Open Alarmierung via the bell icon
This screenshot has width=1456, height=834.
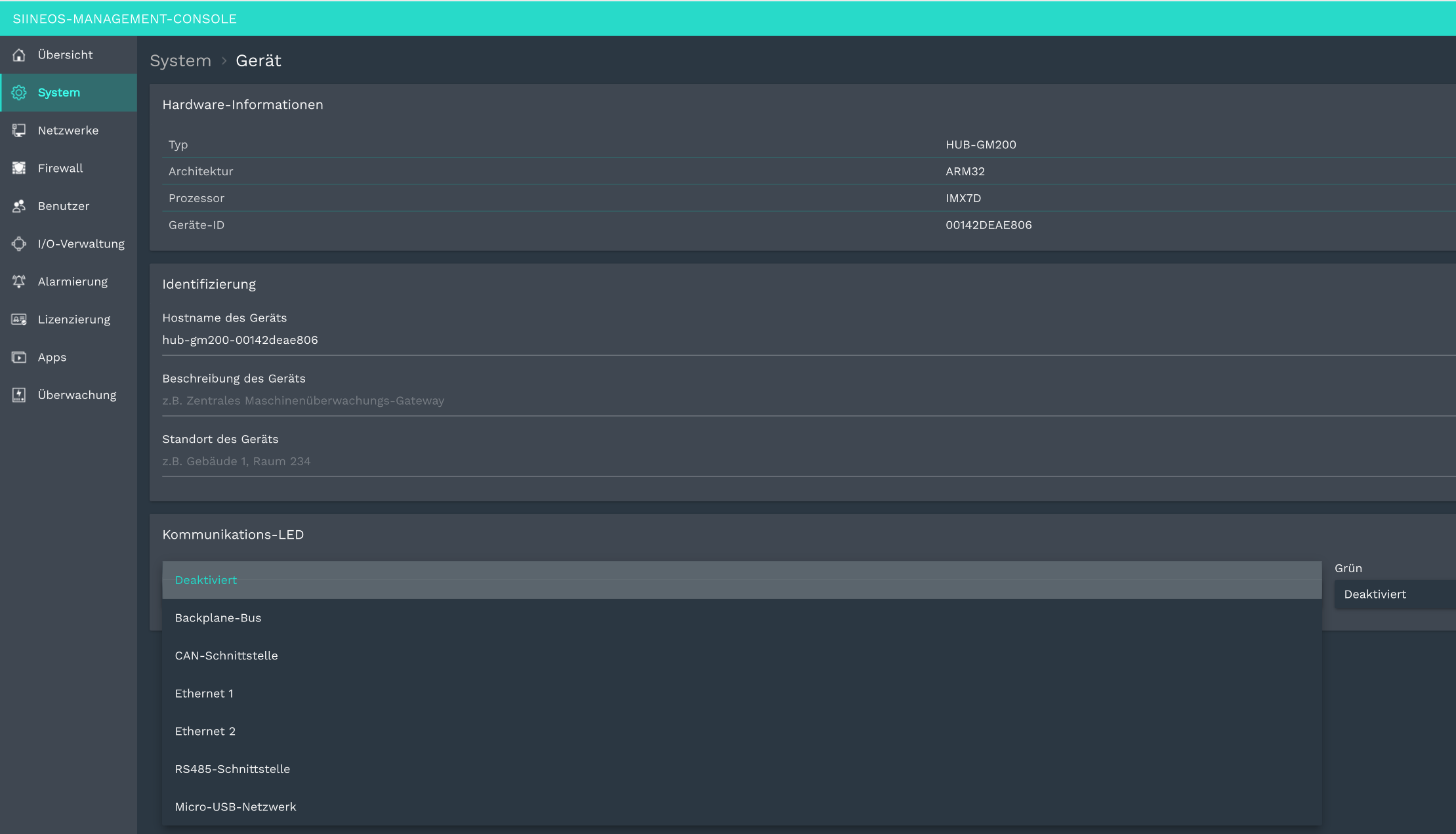19,281
